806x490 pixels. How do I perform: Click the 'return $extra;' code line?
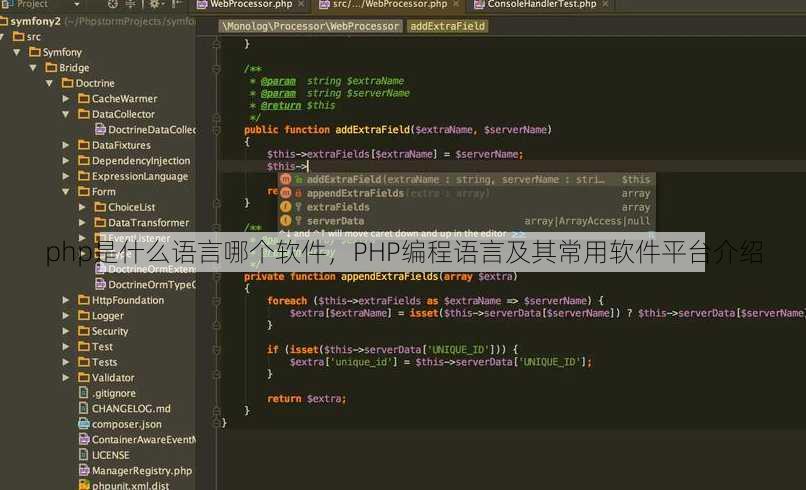point(307,398)
